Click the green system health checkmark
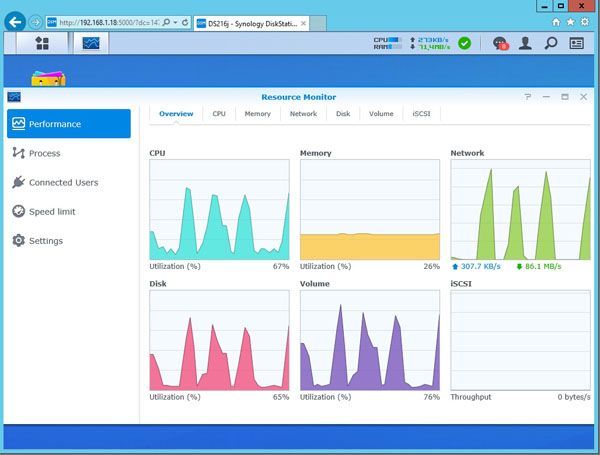 pos(465,43)
